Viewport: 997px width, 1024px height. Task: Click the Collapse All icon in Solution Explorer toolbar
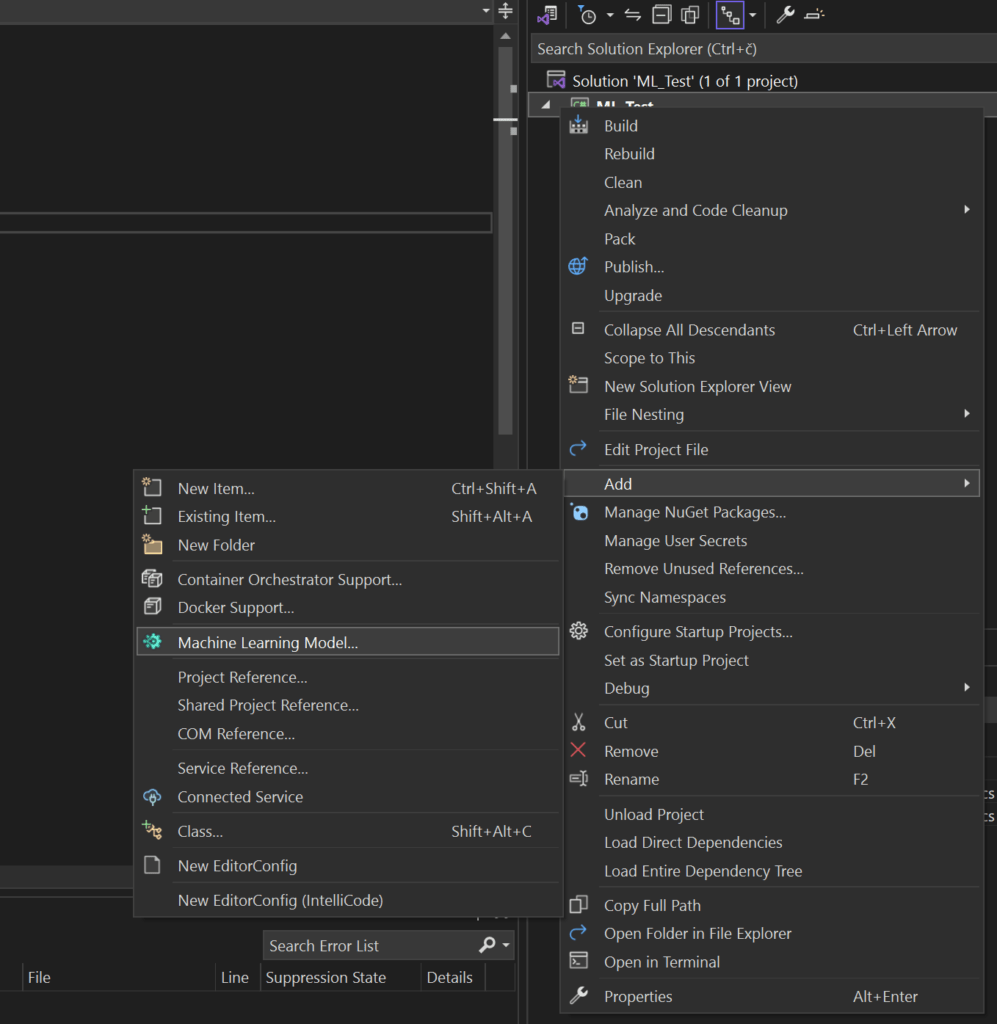(661, 15)
